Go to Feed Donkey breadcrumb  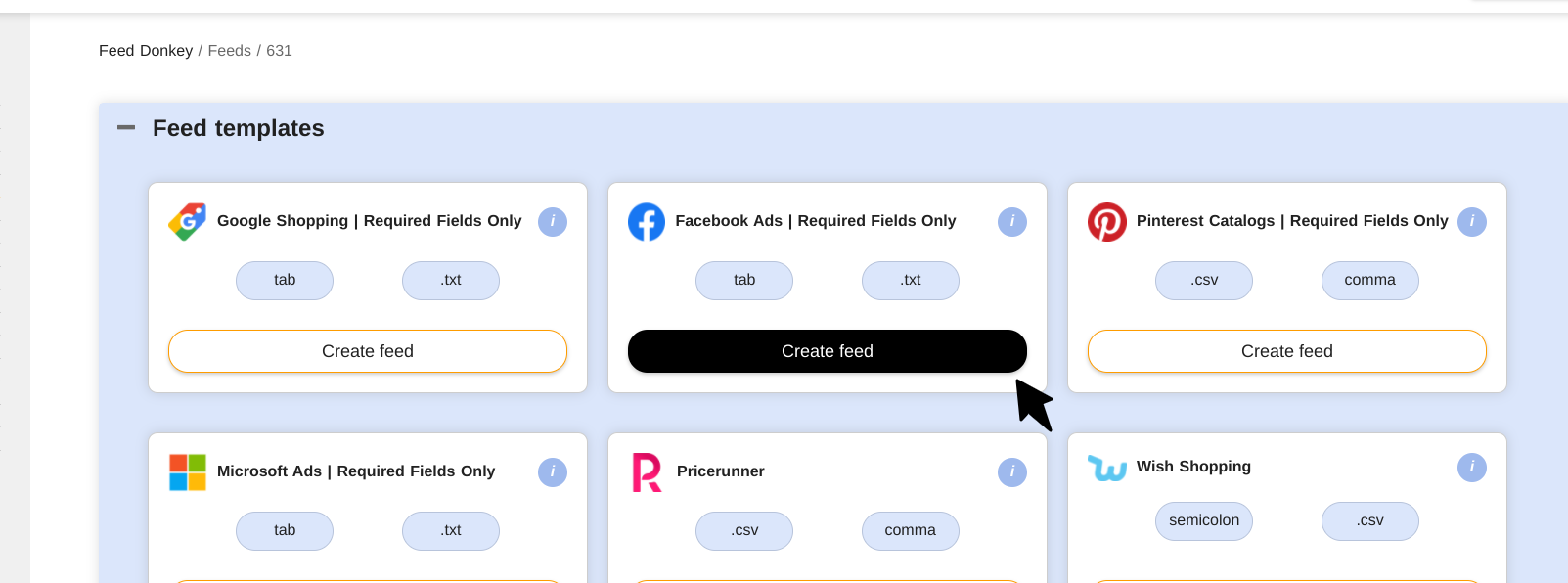tap(146, 51)
